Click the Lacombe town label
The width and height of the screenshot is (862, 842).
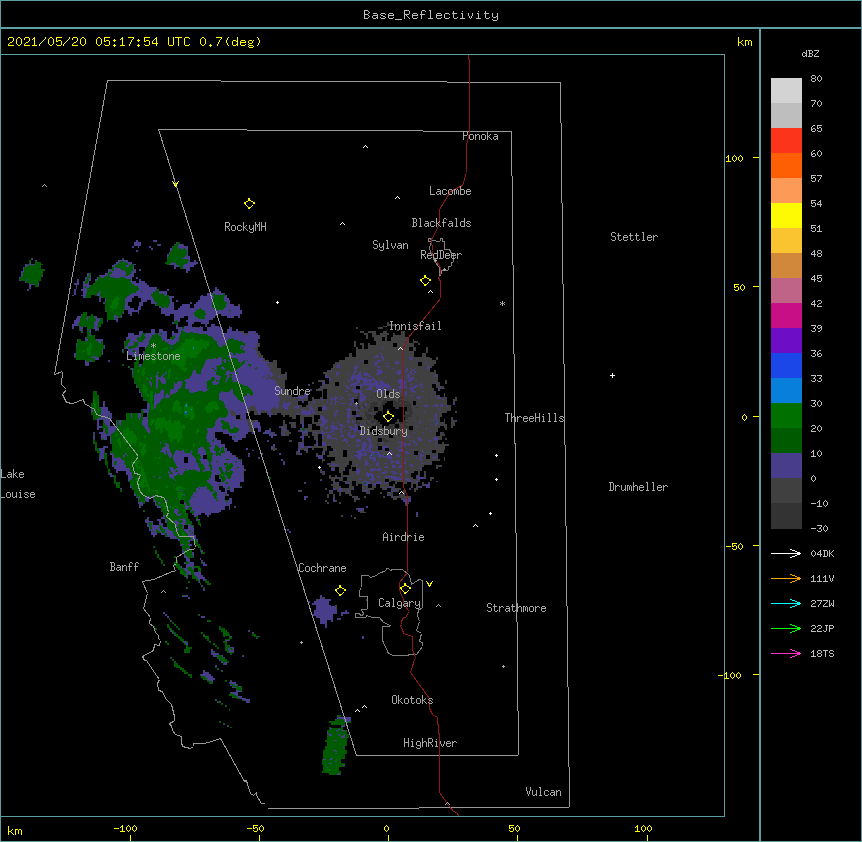coord(450,191)
